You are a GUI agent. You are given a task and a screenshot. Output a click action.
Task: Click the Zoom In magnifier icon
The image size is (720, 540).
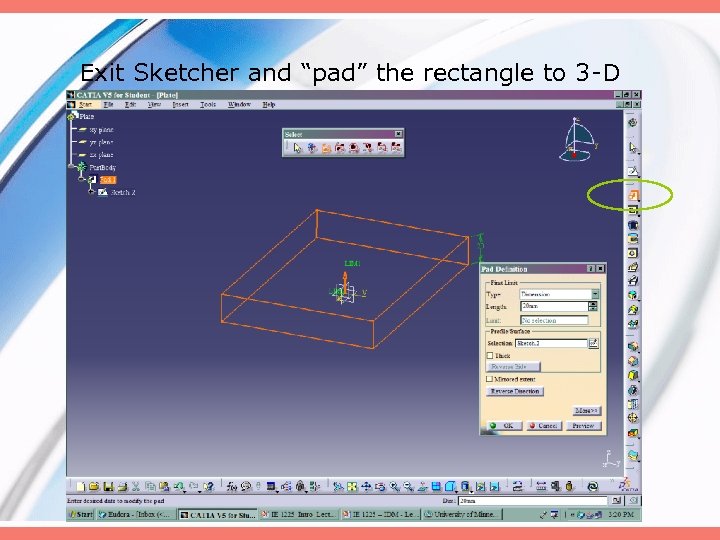(394, 486)
